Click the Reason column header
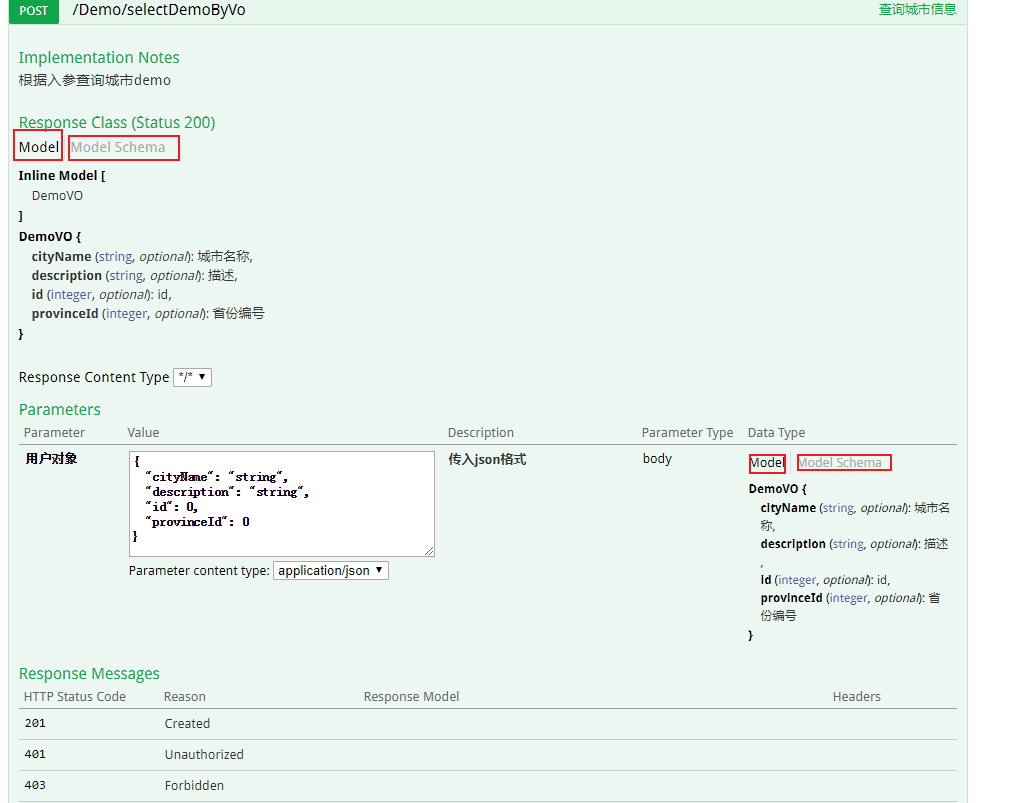The width and height of the screenshot is (1030, 803). tap(185, 697)
